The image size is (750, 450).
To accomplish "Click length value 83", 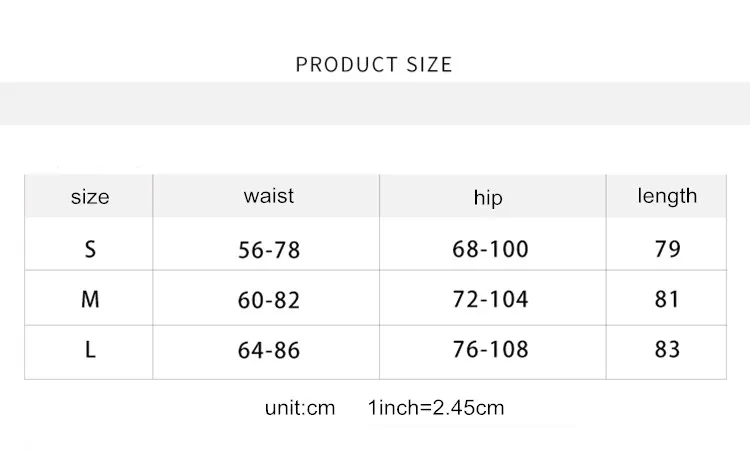I will click(667, 350).
